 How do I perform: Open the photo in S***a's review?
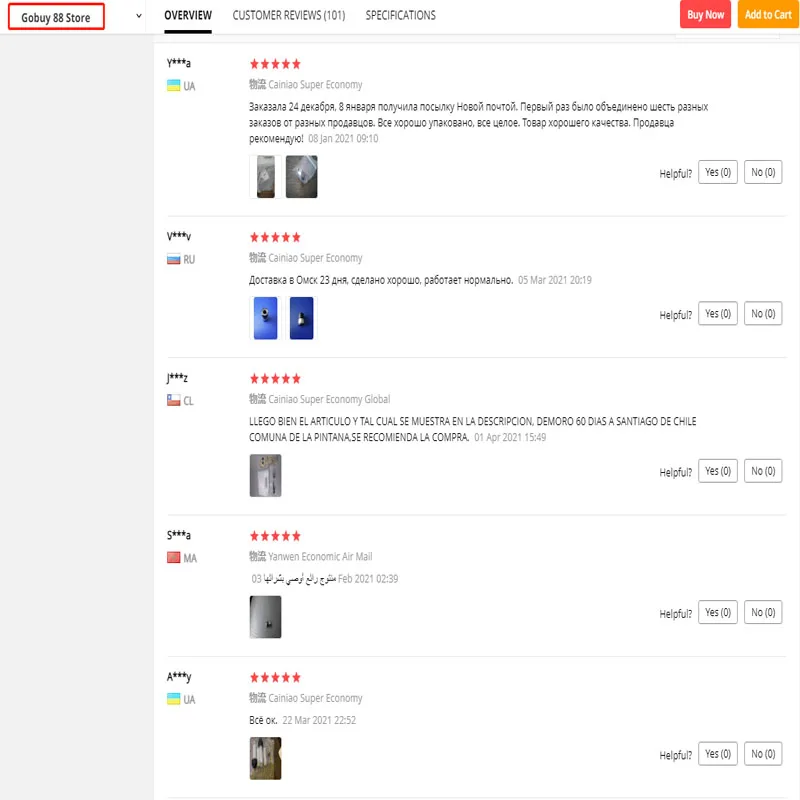[x=265, y=617]
